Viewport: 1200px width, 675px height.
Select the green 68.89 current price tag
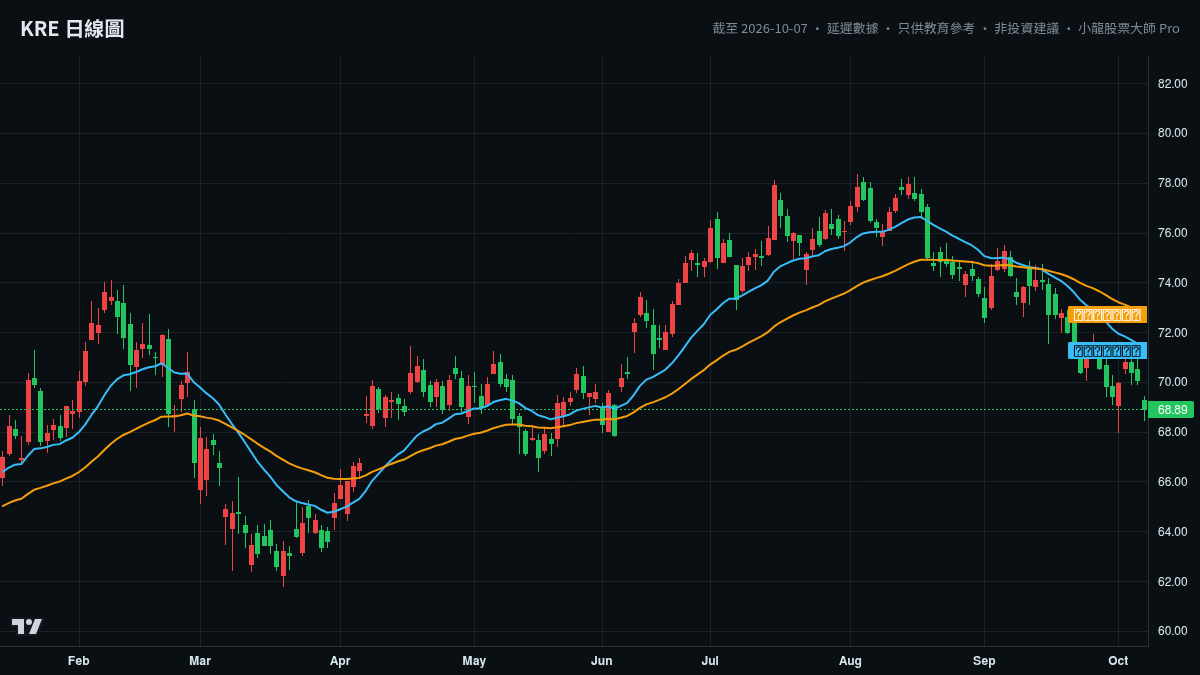pyautogui.click(x=1171, y=410)
